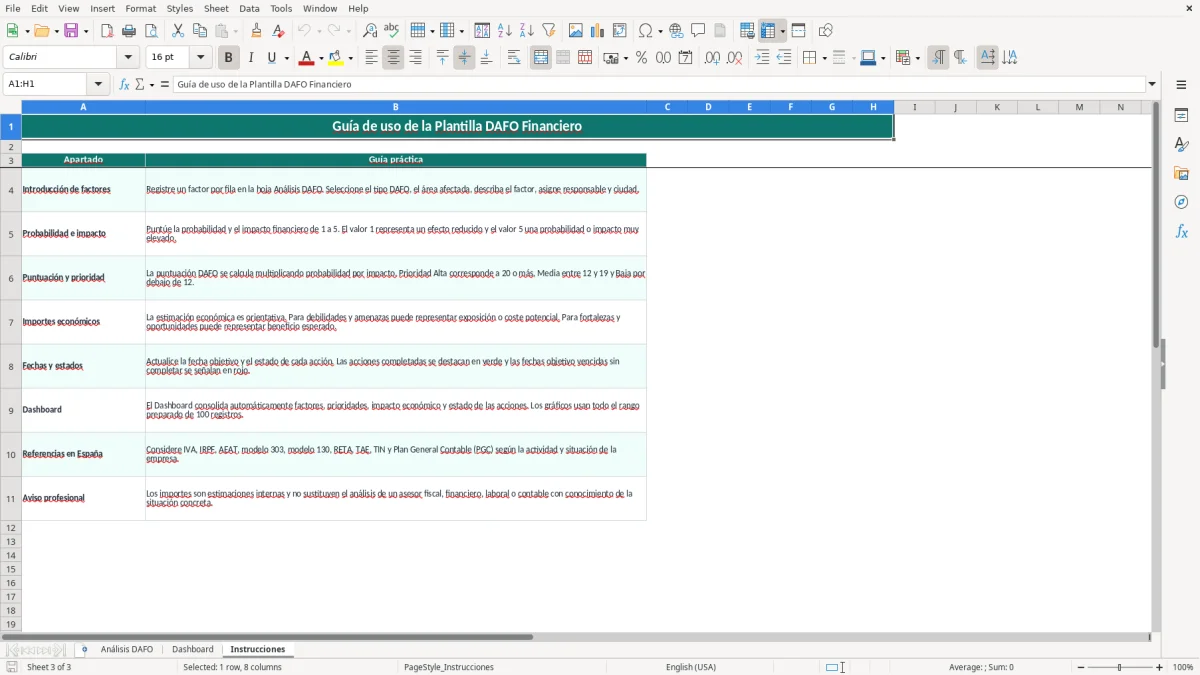Toggle Merge and Center Cells
Image resolution: width=1200 pixels, height=675 pixels.
point(541,58)
